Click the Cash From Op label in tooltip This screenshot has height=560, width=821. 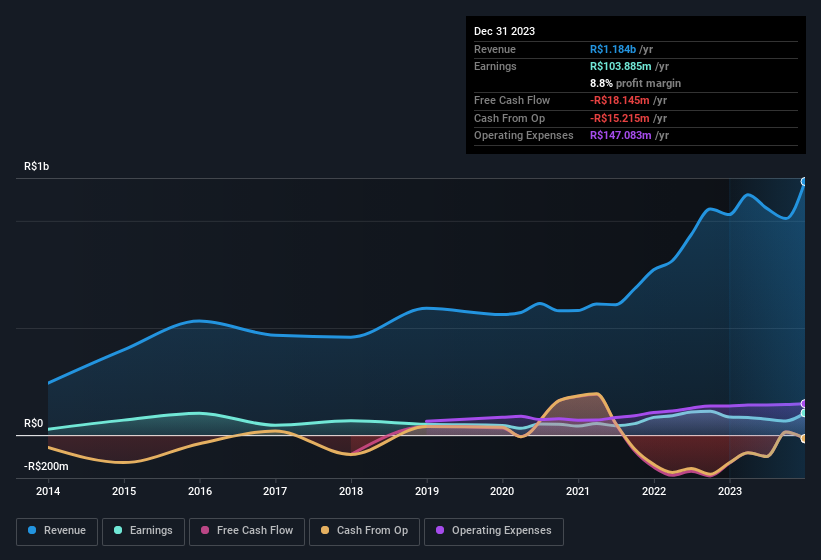pos(509,118)
